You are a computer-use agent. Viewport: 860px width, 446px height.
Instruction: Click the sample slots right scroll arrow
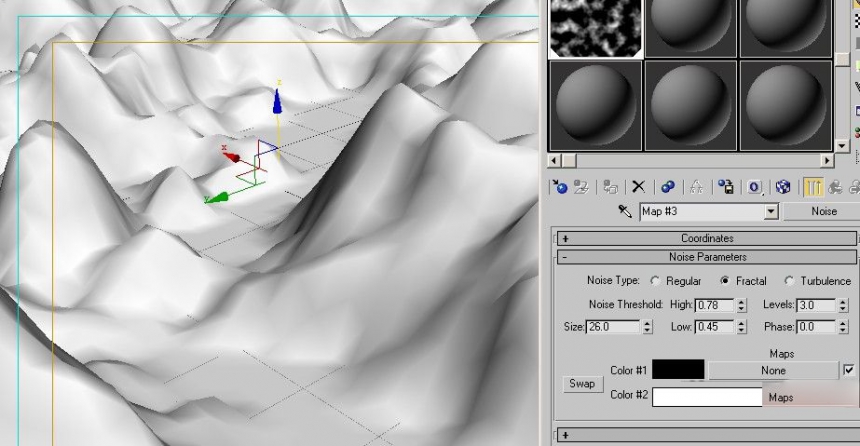tap(827, 161)
